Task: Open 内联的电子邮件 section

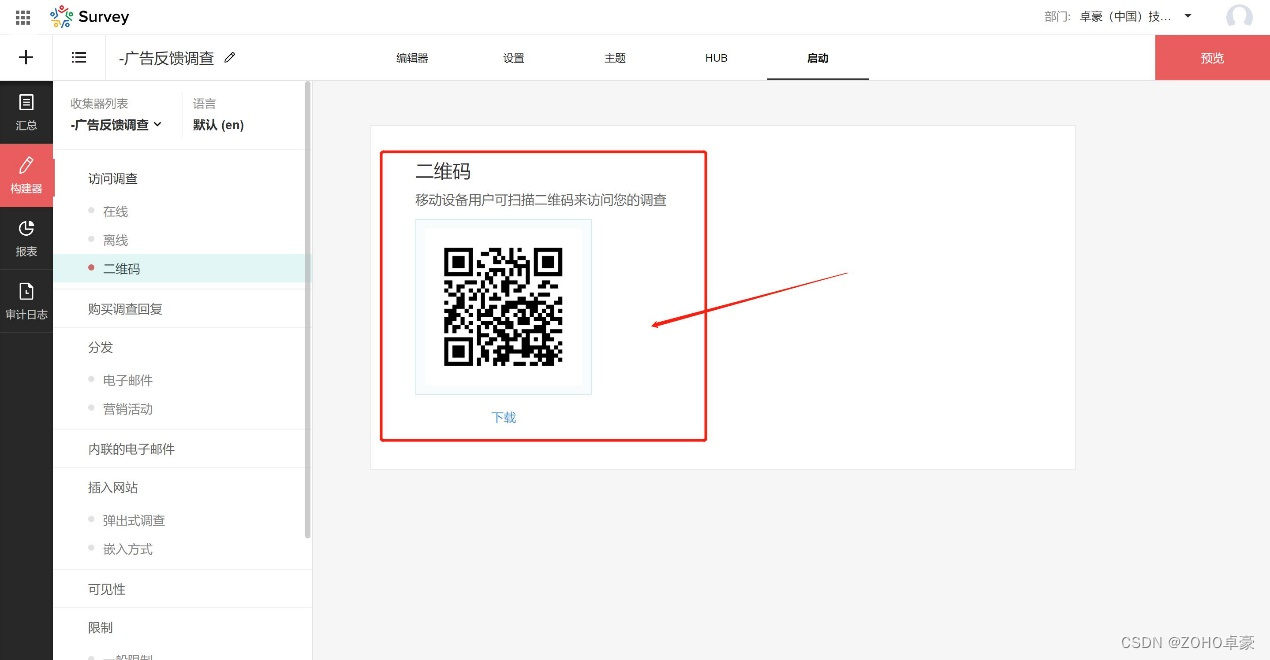Action: point(131,450)
